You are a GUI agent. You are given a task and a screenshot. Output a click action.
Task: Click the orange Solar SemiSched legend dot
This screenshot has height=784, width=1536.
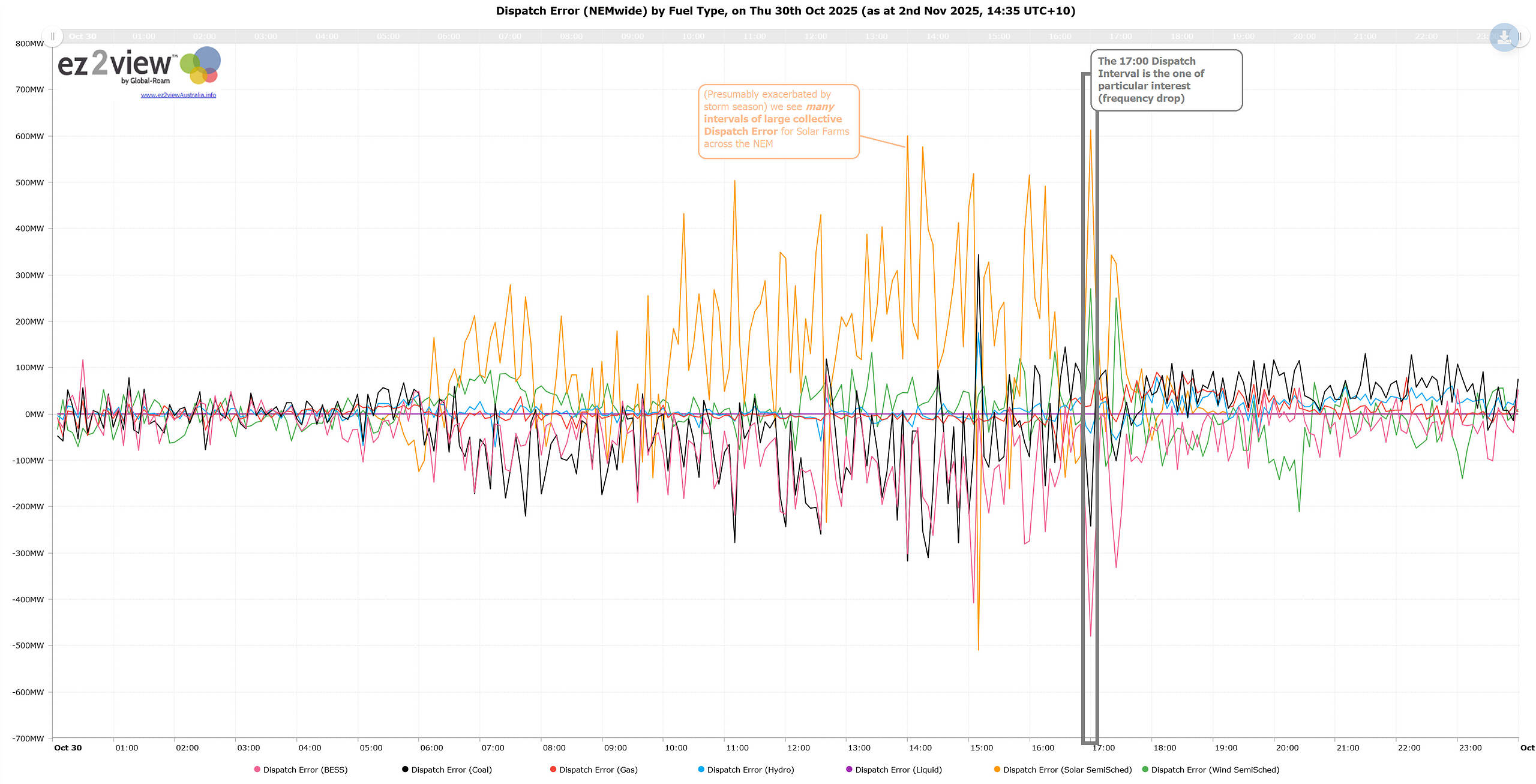(x=997, y=769)
